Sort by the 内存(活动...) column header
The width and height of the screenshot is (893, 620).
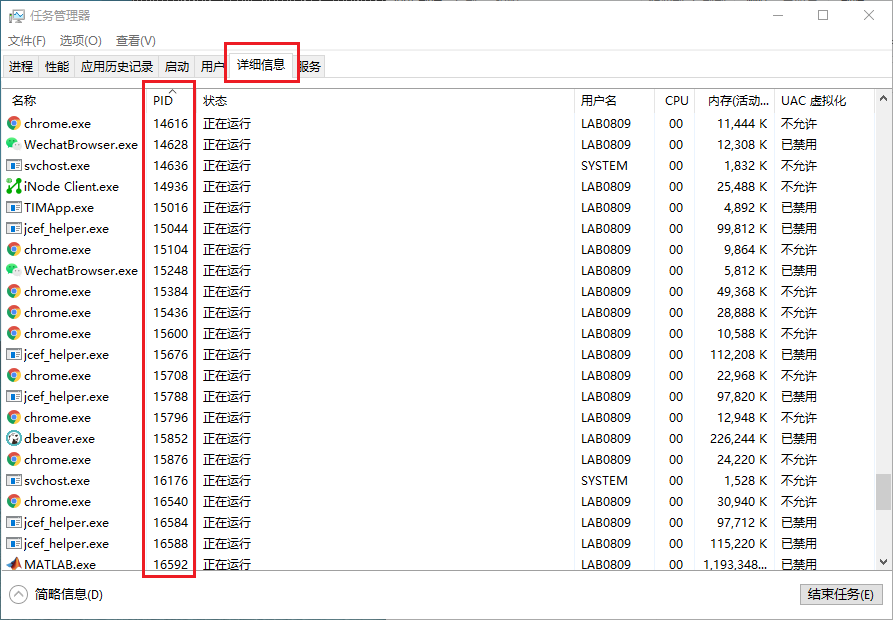[735, 101]
